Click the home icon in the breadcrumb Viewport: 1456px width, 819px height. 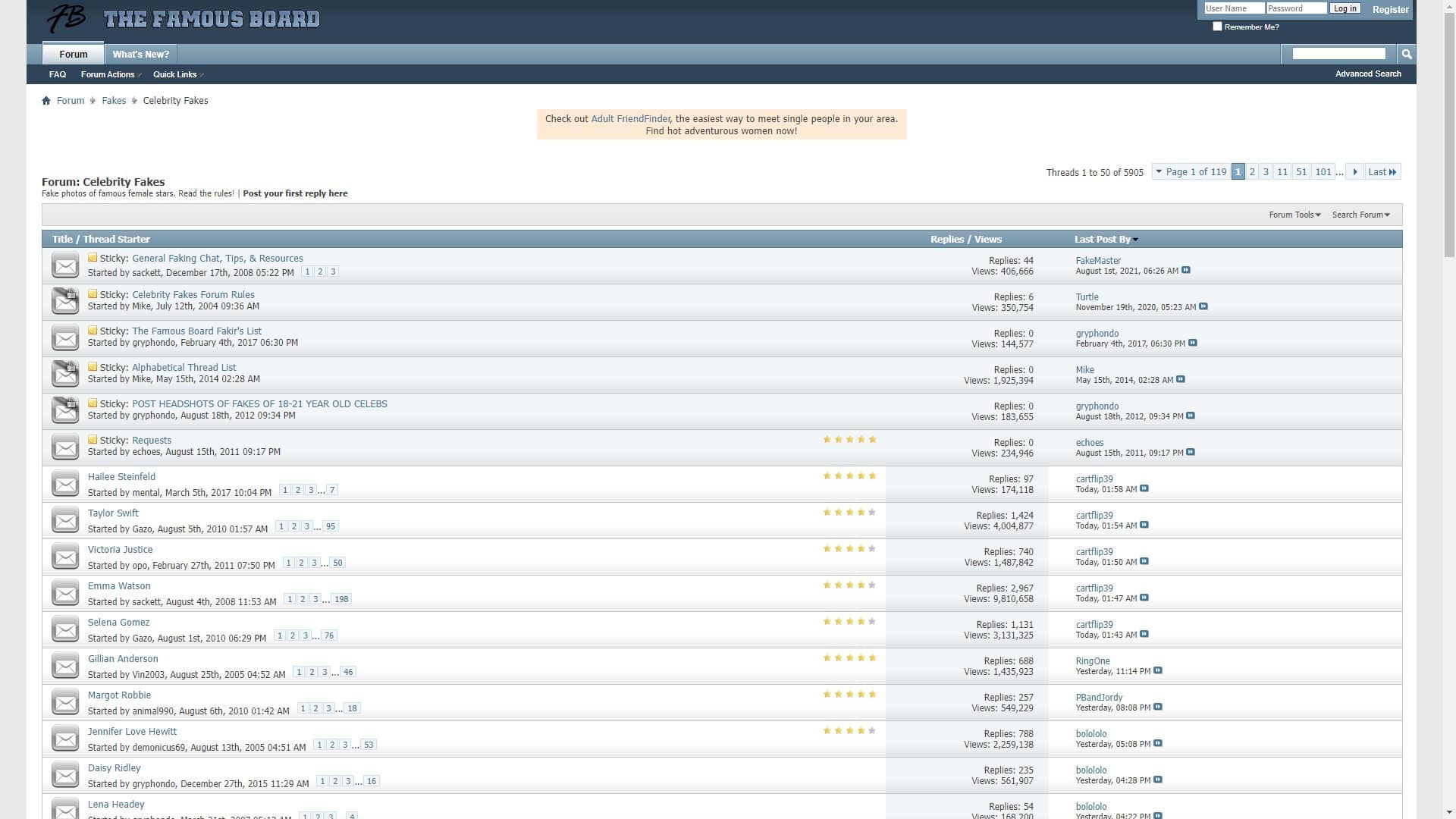tap(46, 100)
